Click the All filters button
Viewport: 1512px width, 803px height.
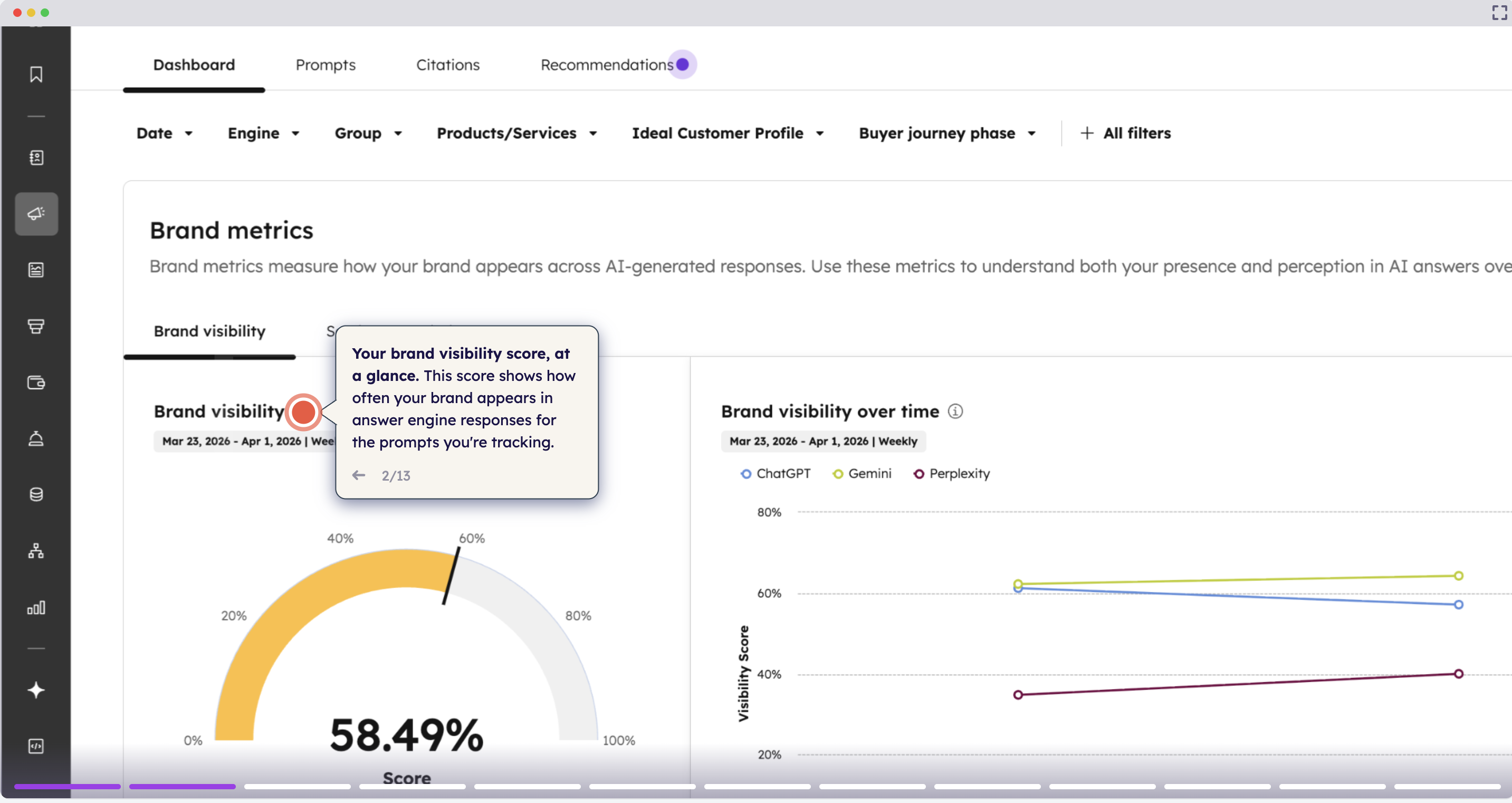[x=1126, y=133]
